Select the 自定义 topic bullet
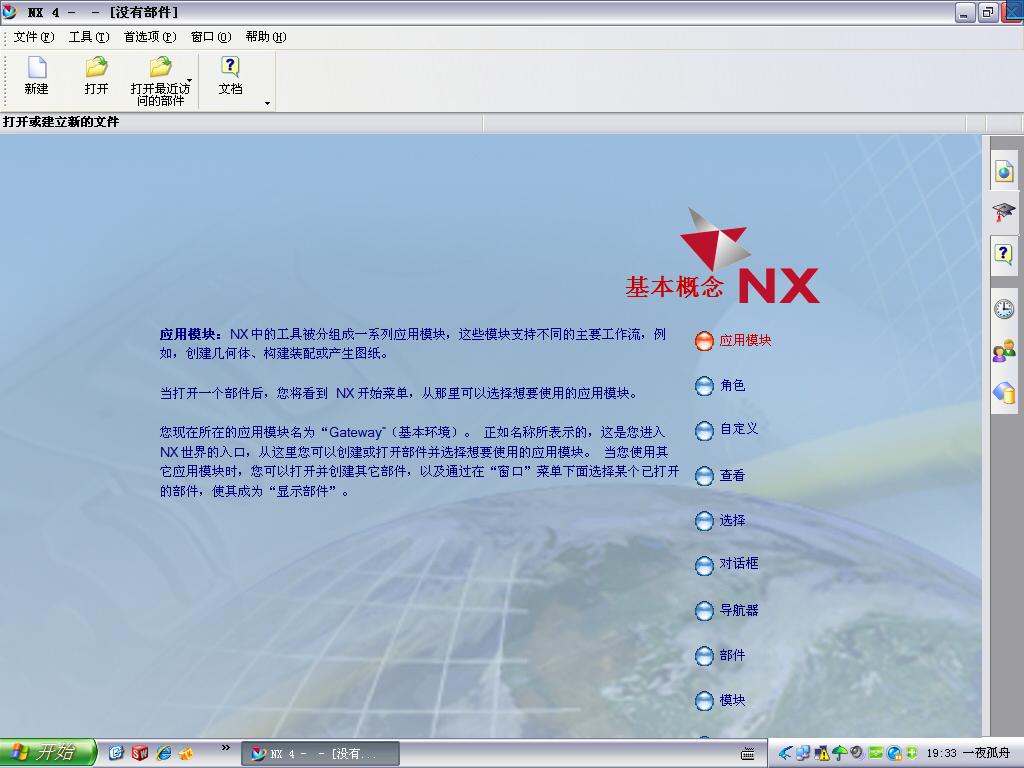This screenshot has height=768, width=1024. [704, 430]
